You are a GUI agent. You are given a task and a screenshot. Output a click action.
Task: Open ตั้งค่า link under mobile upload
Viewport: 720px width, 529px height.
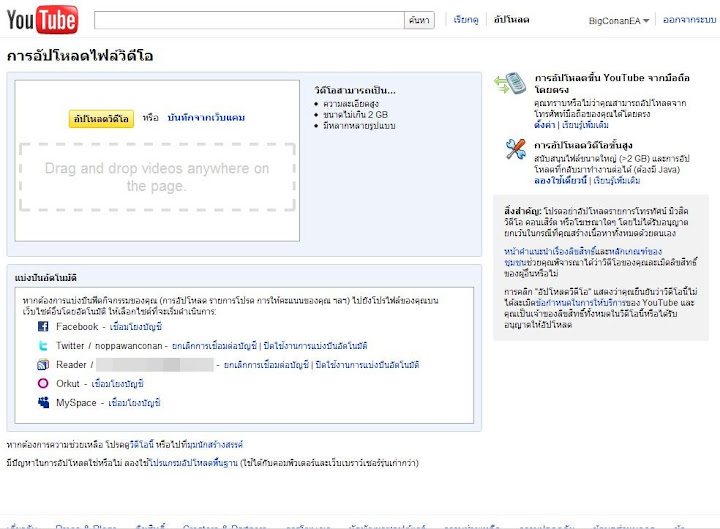point(544,125)
